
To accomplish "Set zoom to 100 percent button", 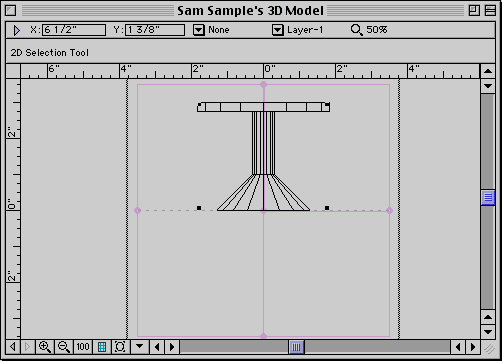I will click(83, 347).
